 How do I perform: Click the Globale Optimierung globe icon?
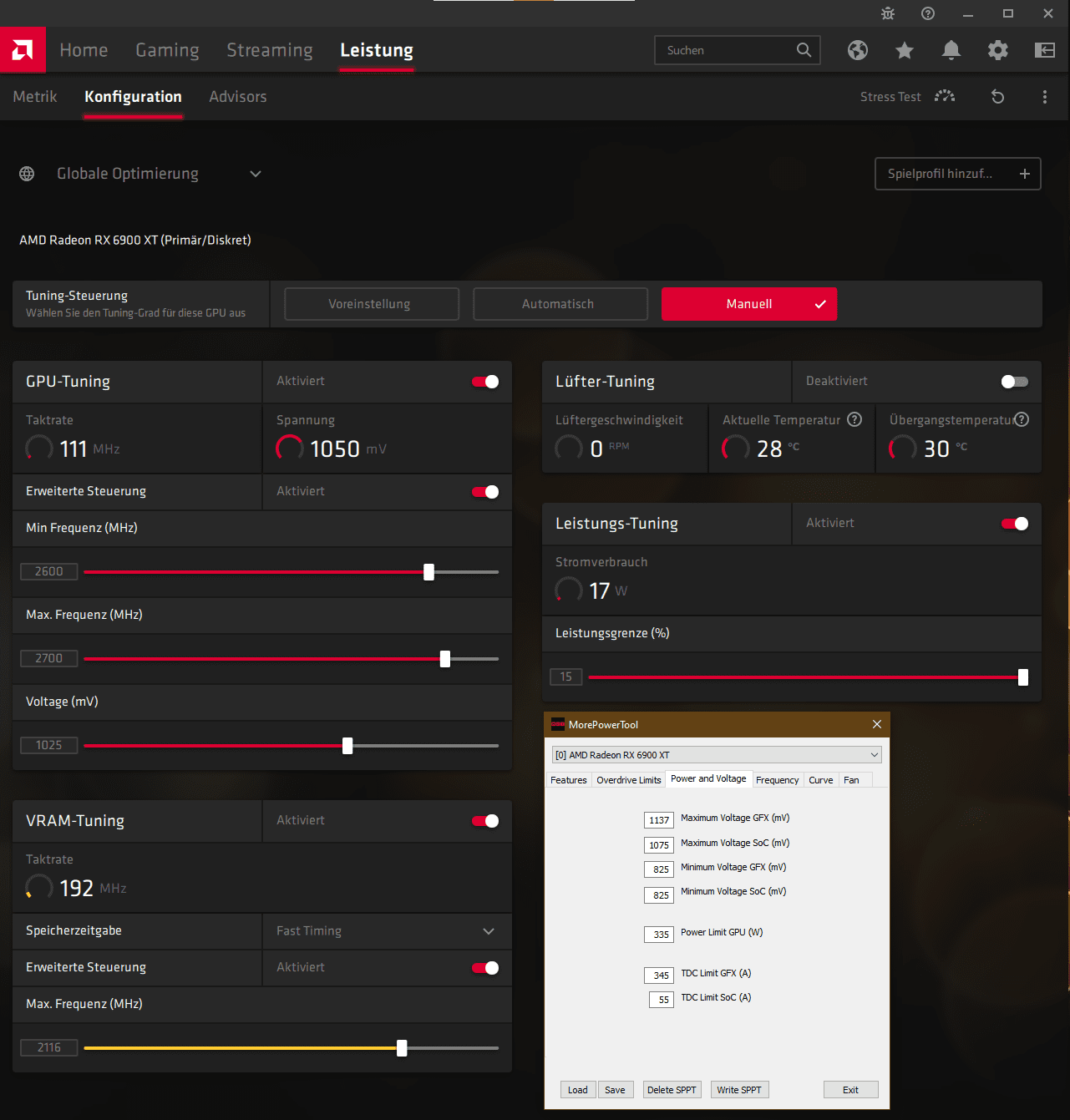[27, 174]
